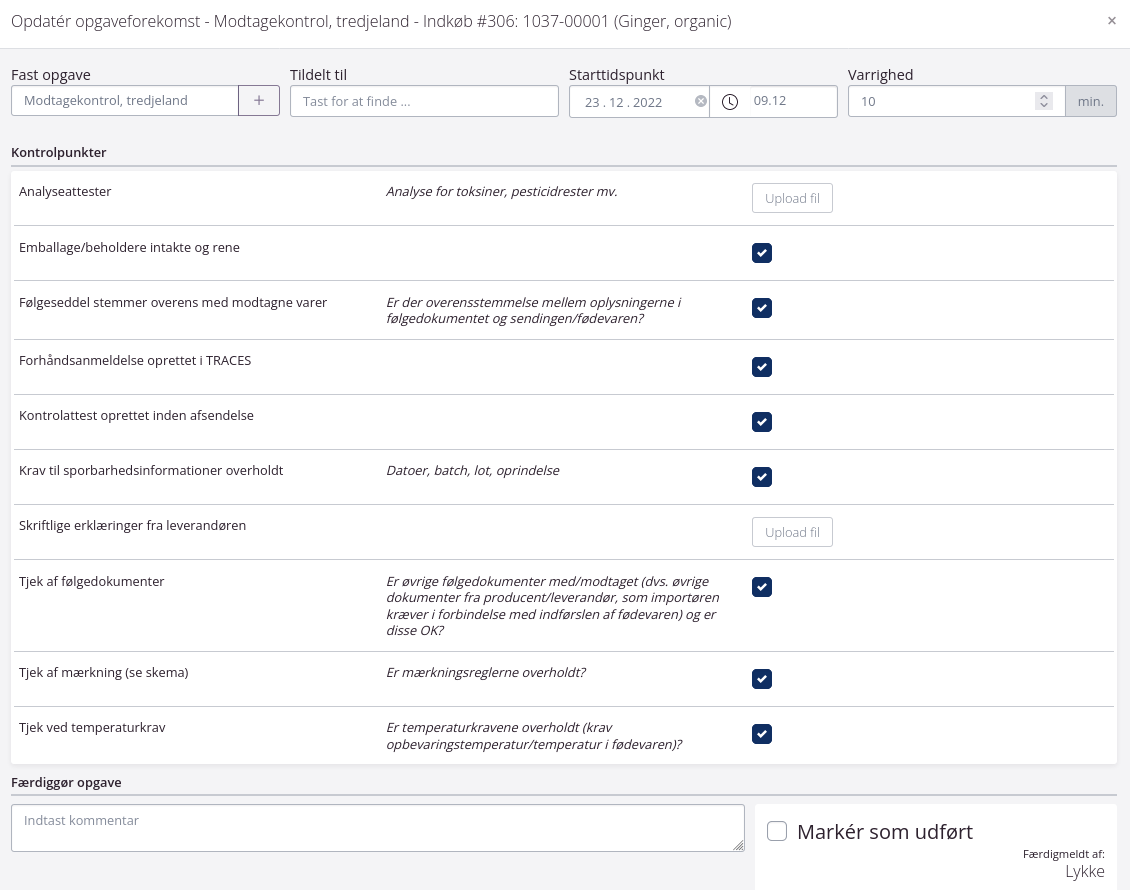Click Upload fil for Analyseattester
The image size is (1130, 890).
792,199
